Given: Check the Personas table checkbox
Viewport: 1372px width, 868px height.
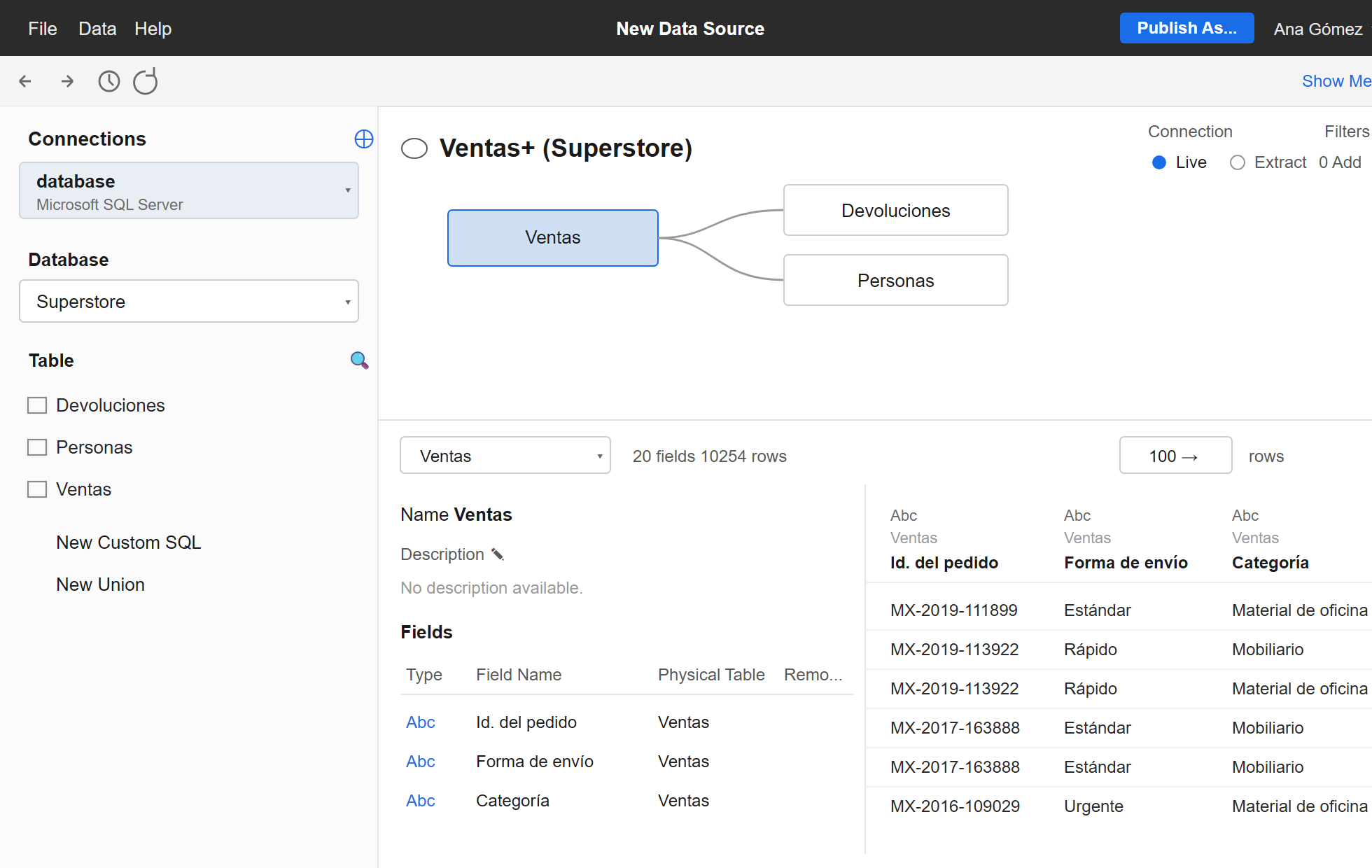Looking at the screenshot, I should point(37,447).
